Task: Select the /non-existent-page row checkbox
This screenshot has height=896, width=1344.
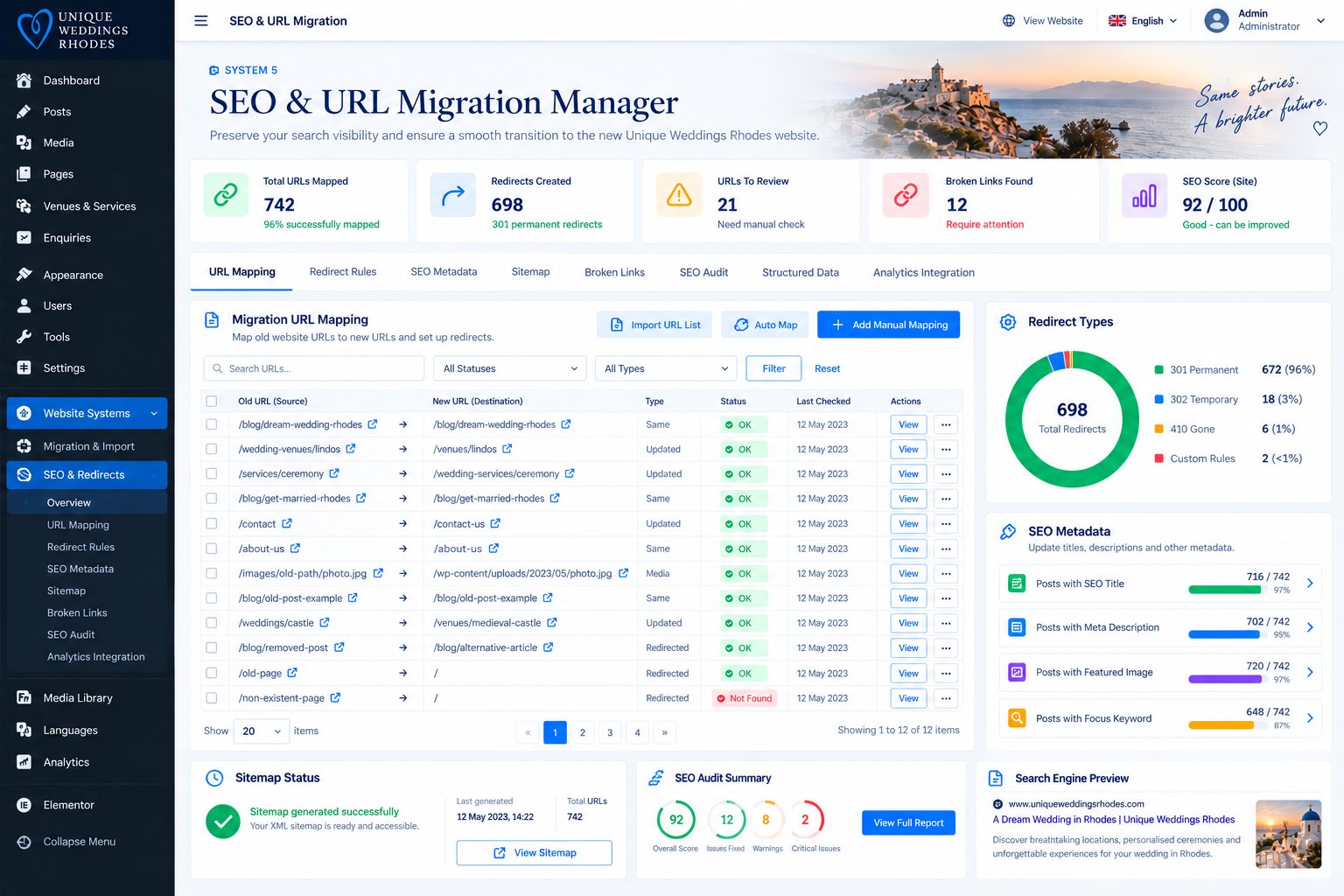Action: point(211,698)
